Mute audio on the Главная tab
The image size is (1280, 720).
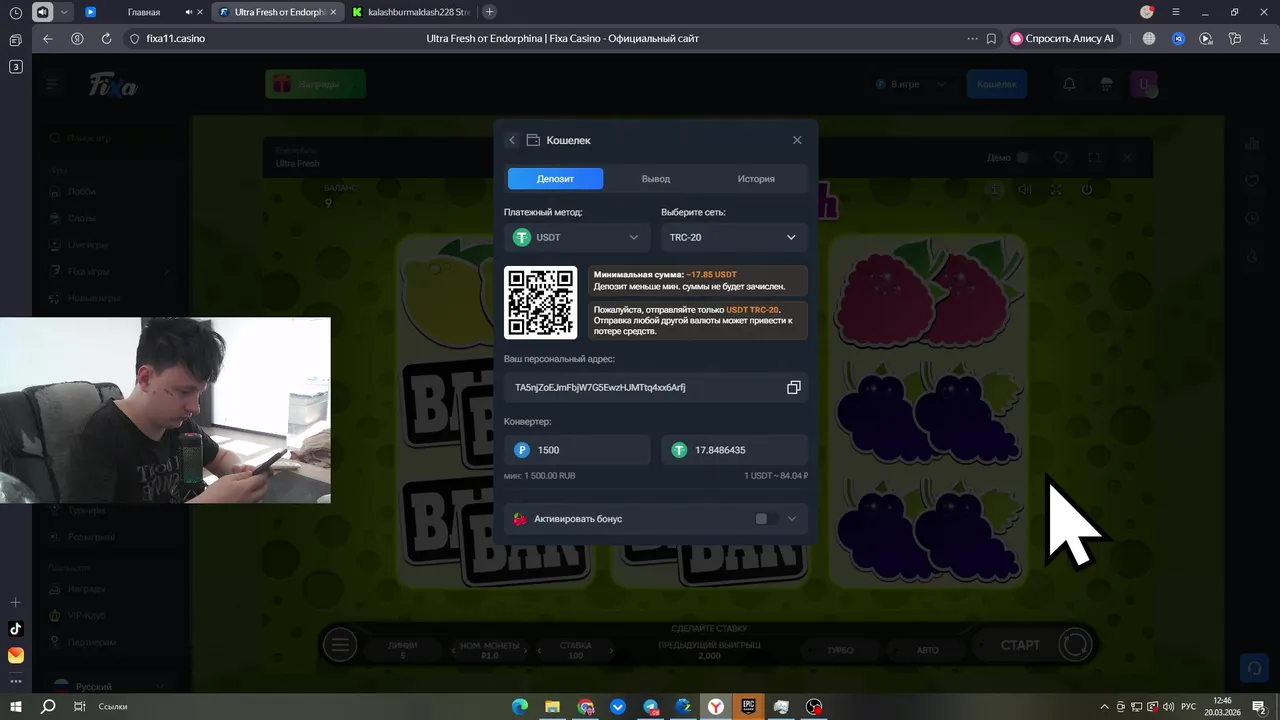click(190, 12)
